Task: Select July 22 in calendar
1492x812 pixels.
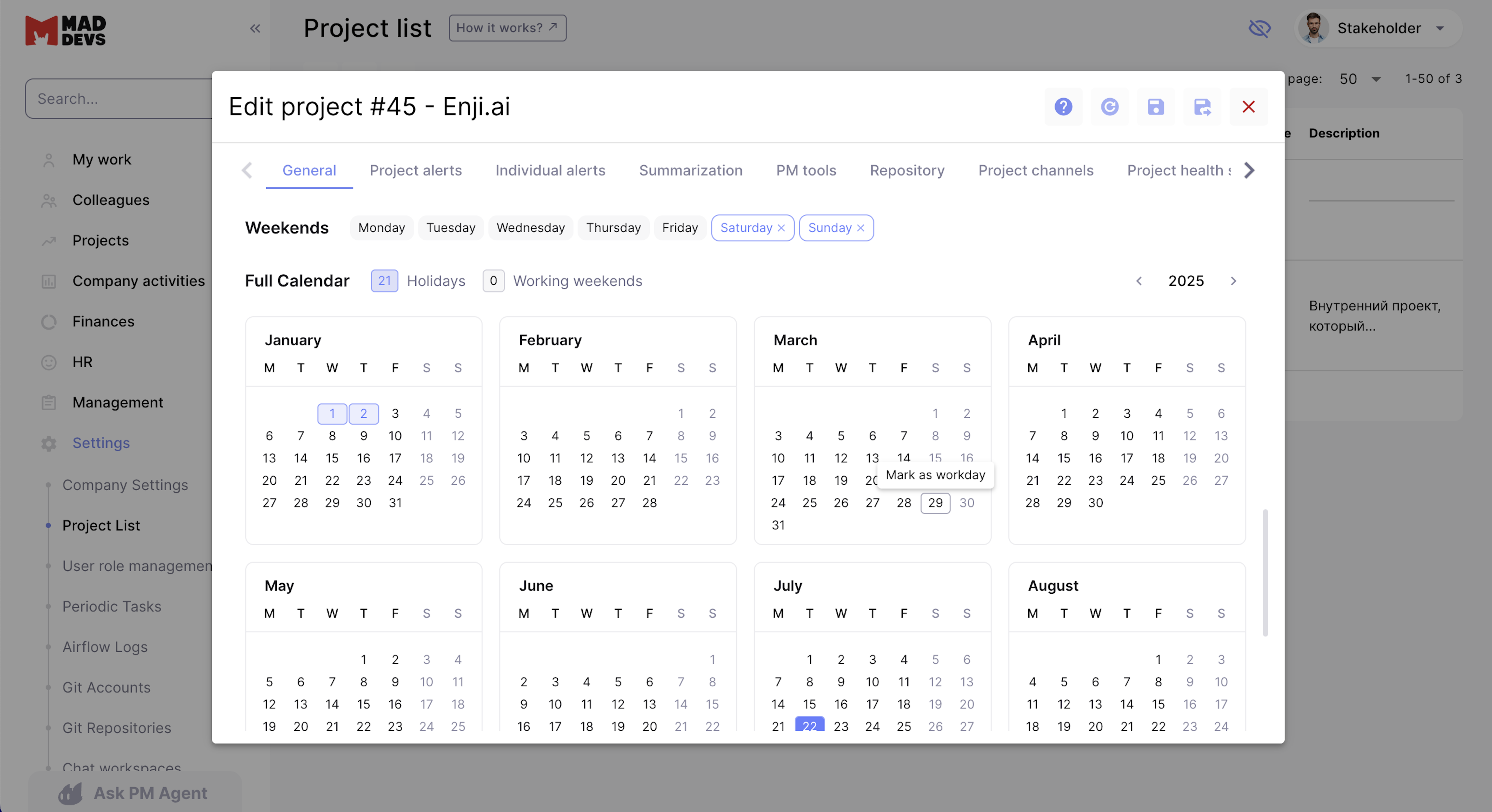Action: click(809, 725)
